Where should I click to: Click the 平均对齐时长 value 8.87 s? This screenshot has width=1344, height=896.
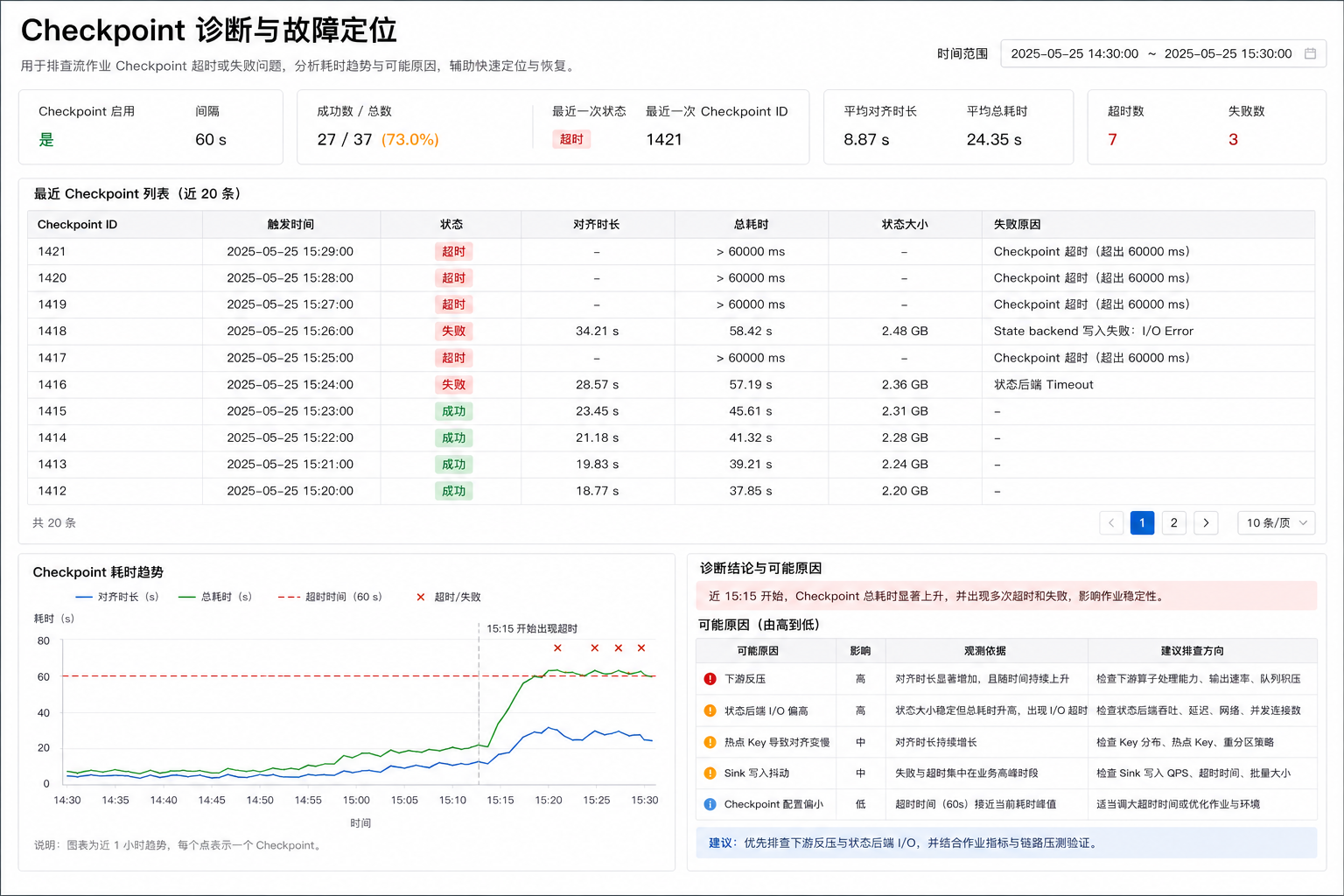pos(866,140)
